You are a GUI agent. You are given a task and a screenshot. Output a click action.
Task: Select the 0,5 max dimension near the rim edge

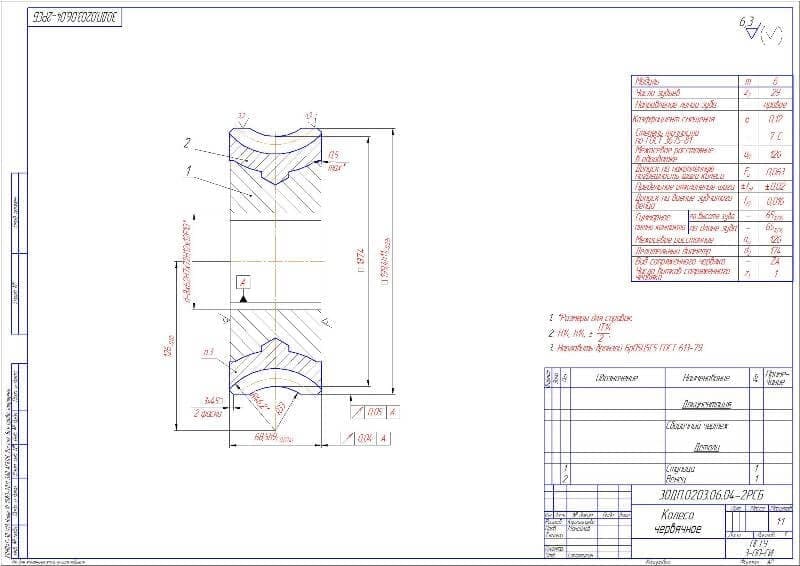click(336, 161)
